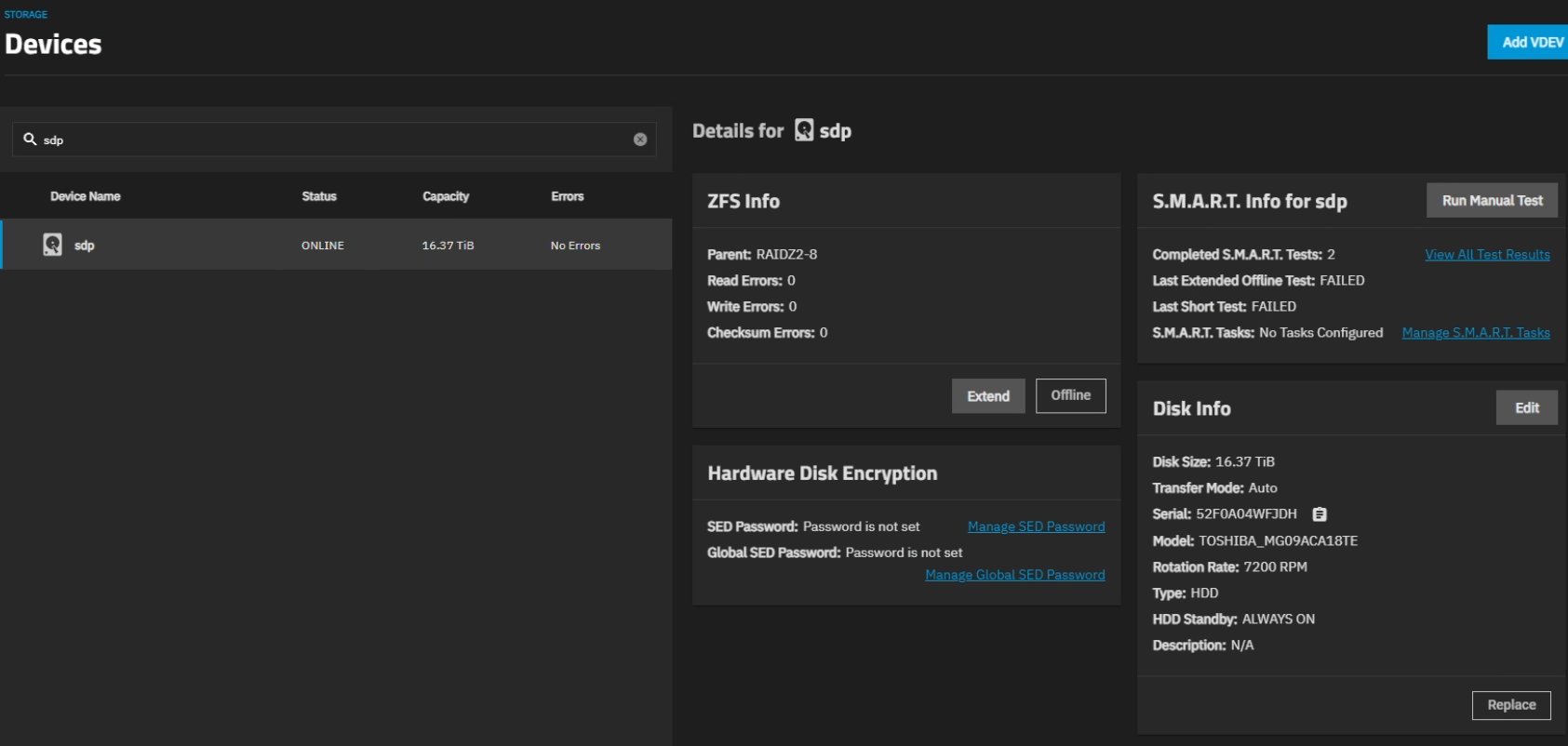Edit the disk info

pyautogui.click(x=1527, y=408)
